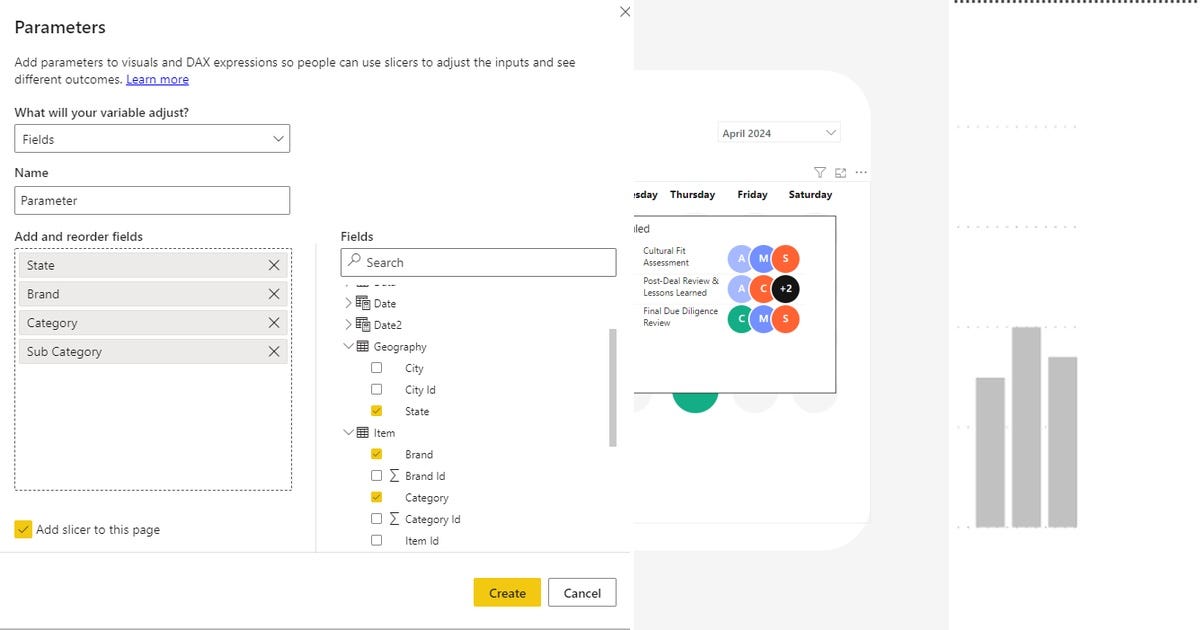This screenshot has height=630, width=1200.
Task: Check the City checkbox under Geography
Action: pos(377,367)
